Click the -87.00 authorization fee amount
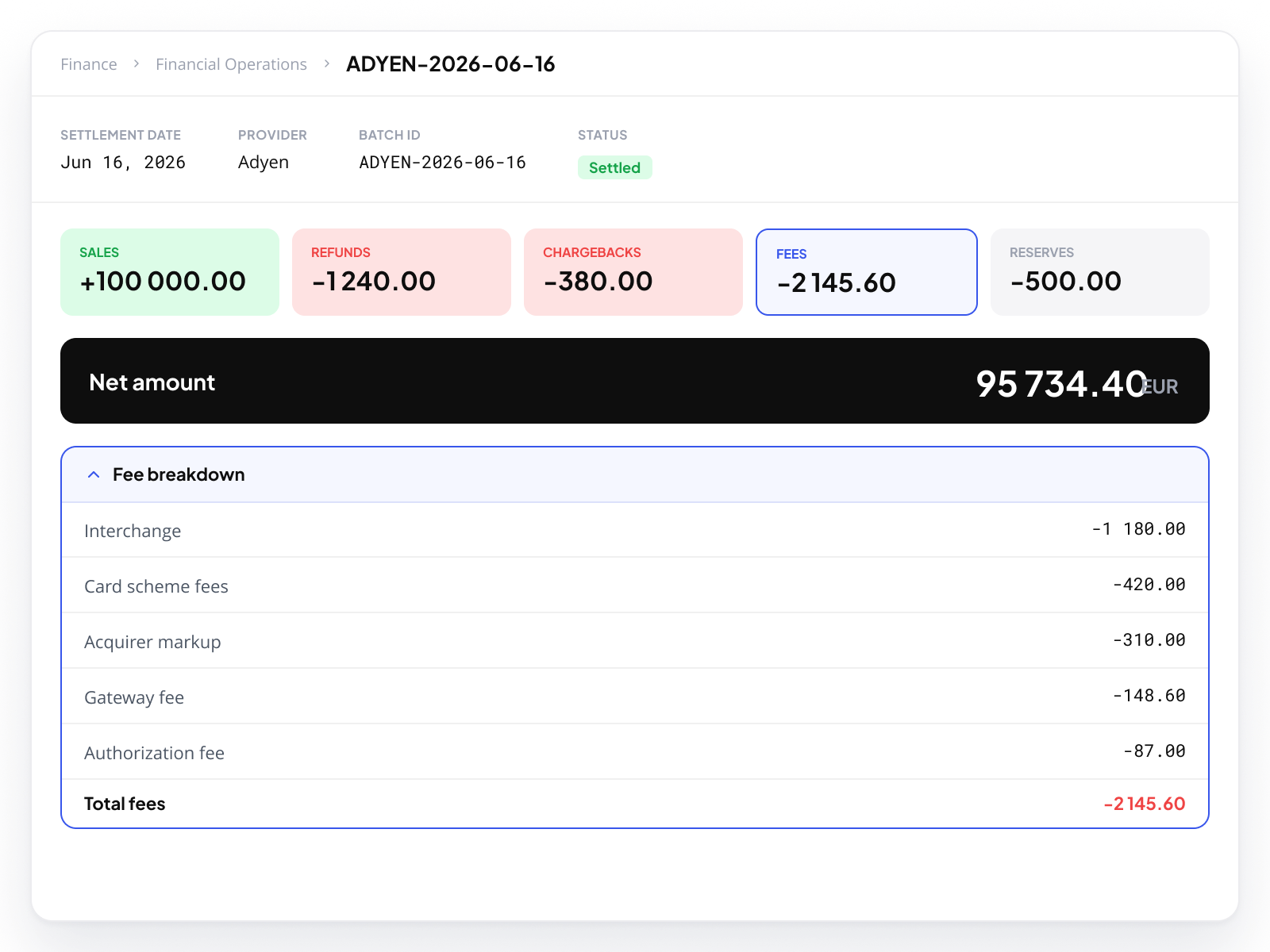Screen dimensions: 1270x952 tap(1154, 751)
